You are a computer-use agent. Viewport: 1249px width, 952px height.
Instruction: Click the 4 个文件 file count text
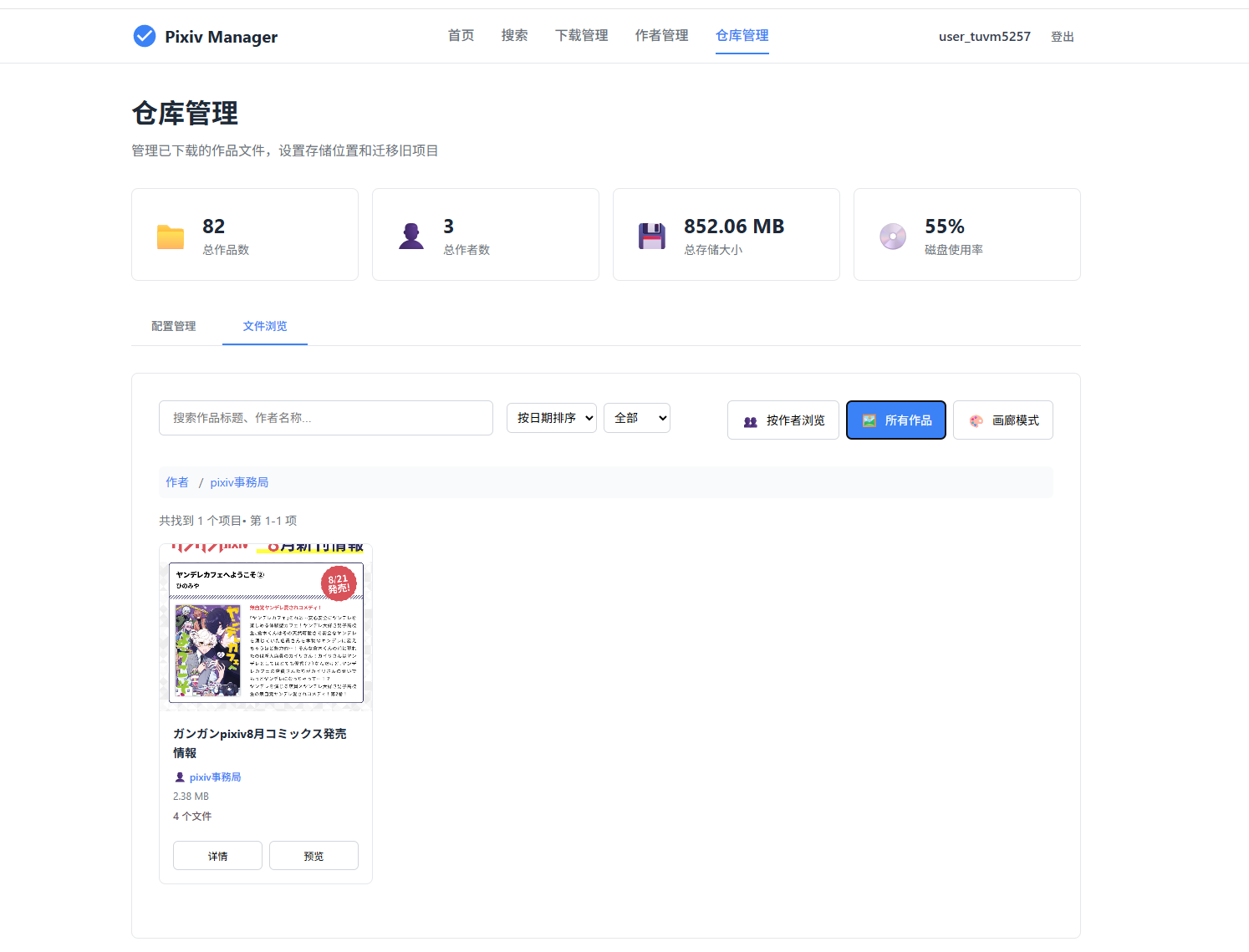pyautogui.click(x=192, y=817)
